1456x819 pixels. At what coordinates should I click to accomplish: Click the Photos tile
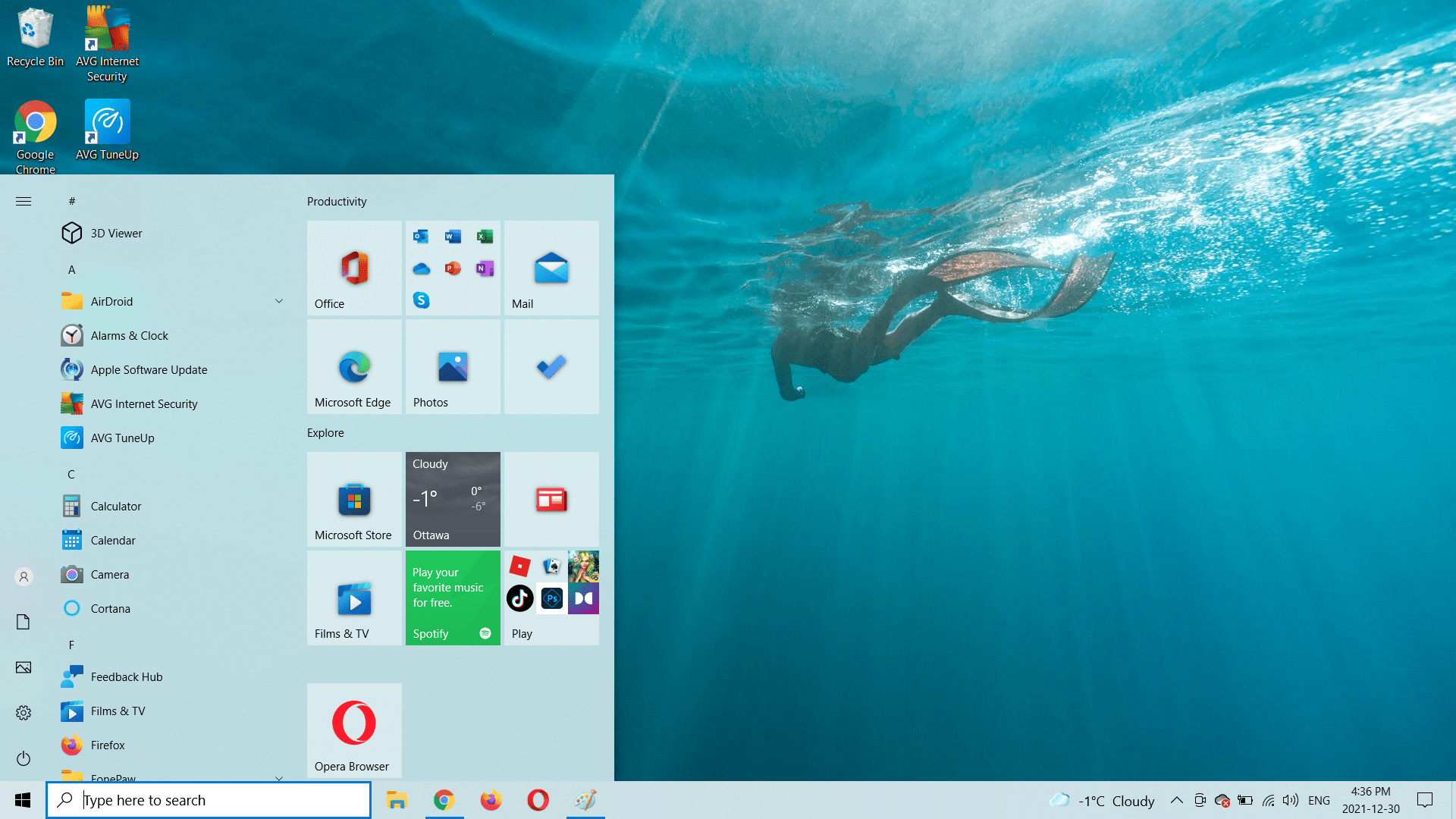pos(453,366)
